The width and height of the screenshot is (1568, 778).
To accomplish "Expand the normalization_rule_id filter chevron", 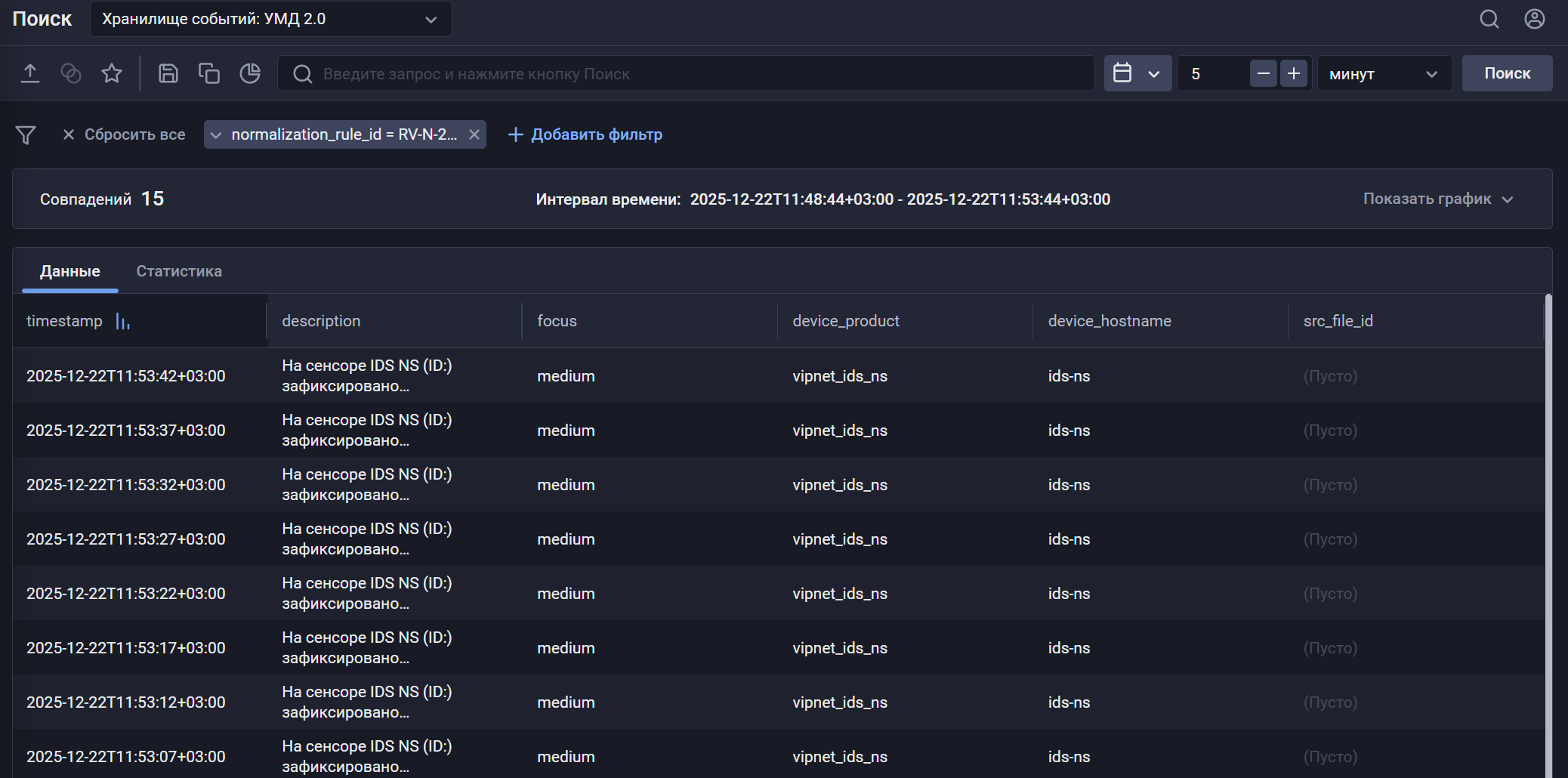I will click(x=216, y=135).
